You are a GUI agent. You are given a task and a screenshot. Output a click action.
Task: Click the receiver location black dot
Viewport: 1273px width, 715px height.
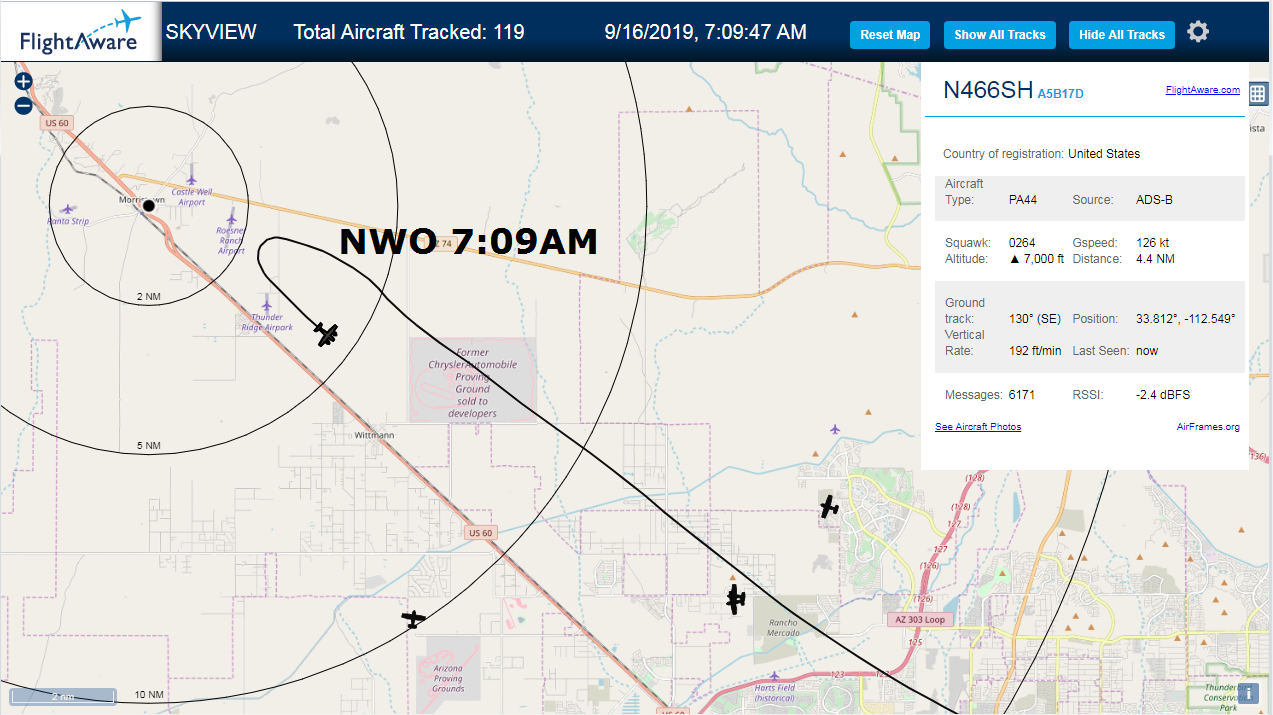[x=148, y=205]
